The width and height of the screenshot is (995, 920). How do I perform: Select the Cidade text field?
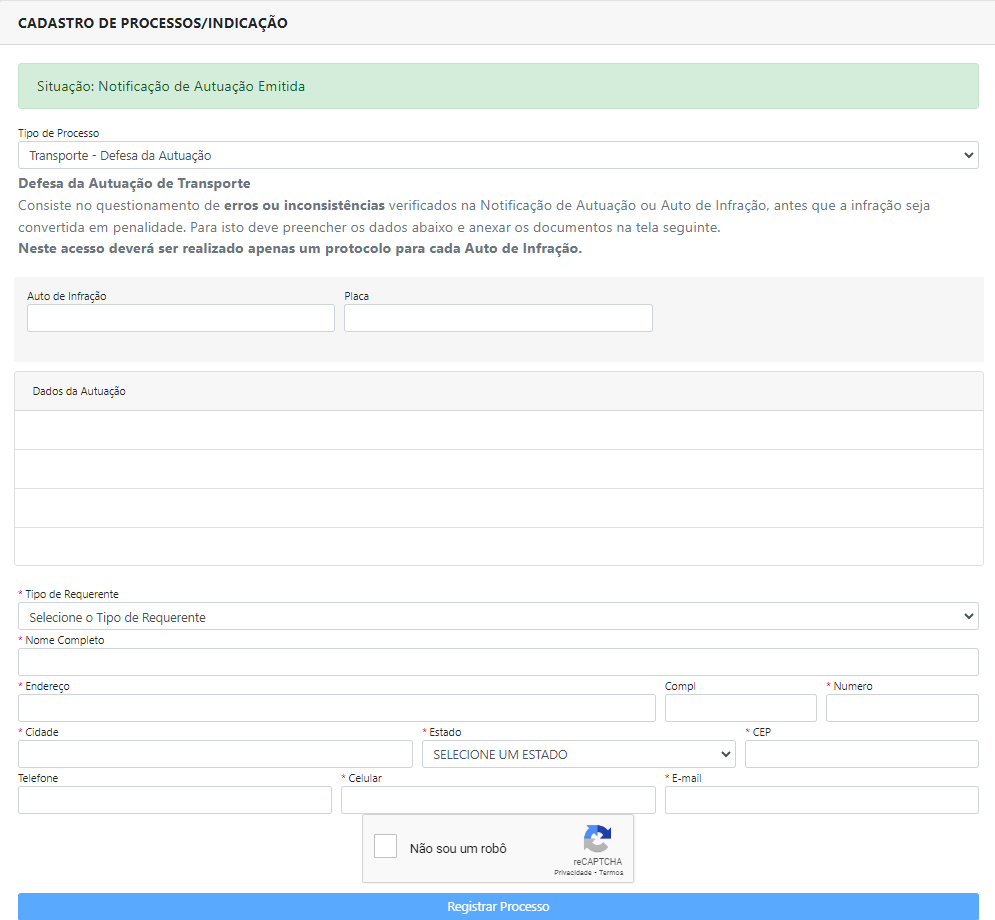pos(215,754)
